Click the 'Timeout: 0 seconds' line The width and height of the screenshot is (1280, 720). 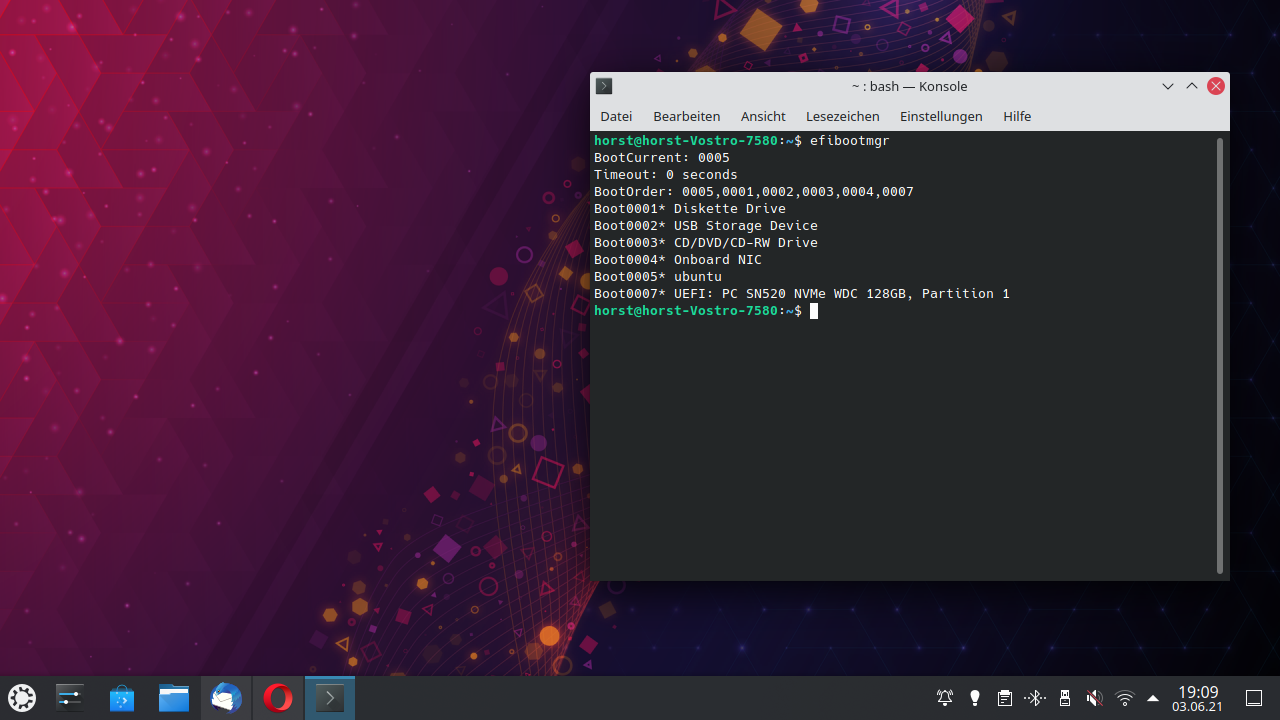pyautogui.click(x=666, y=175)
